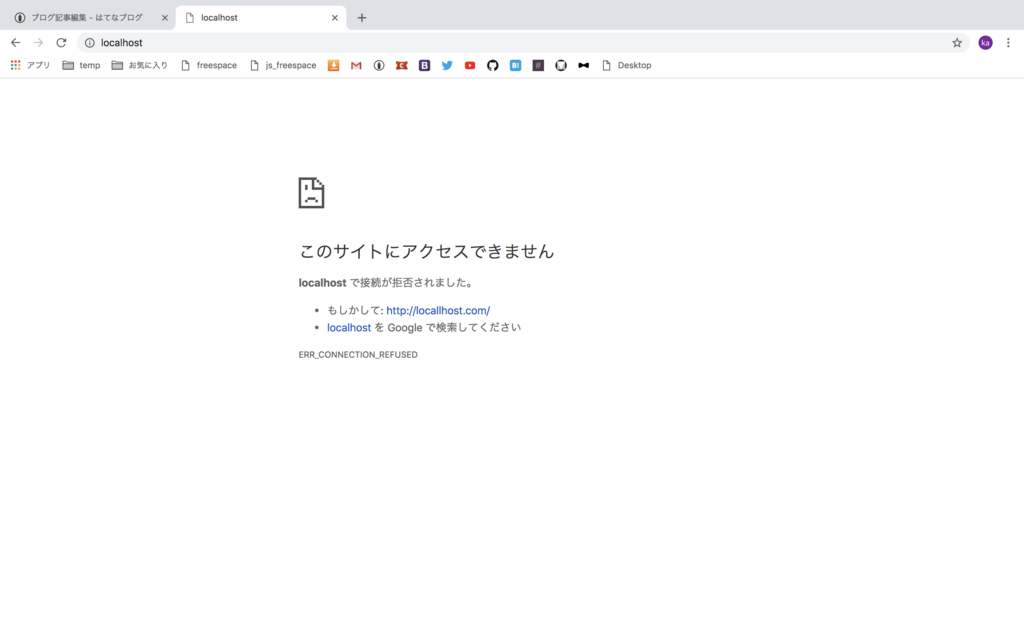Image resolution: width=1024 pixels, height=640 pixels.
Task: Open the お気に入り bookmark folder
Action: point(140,65)
